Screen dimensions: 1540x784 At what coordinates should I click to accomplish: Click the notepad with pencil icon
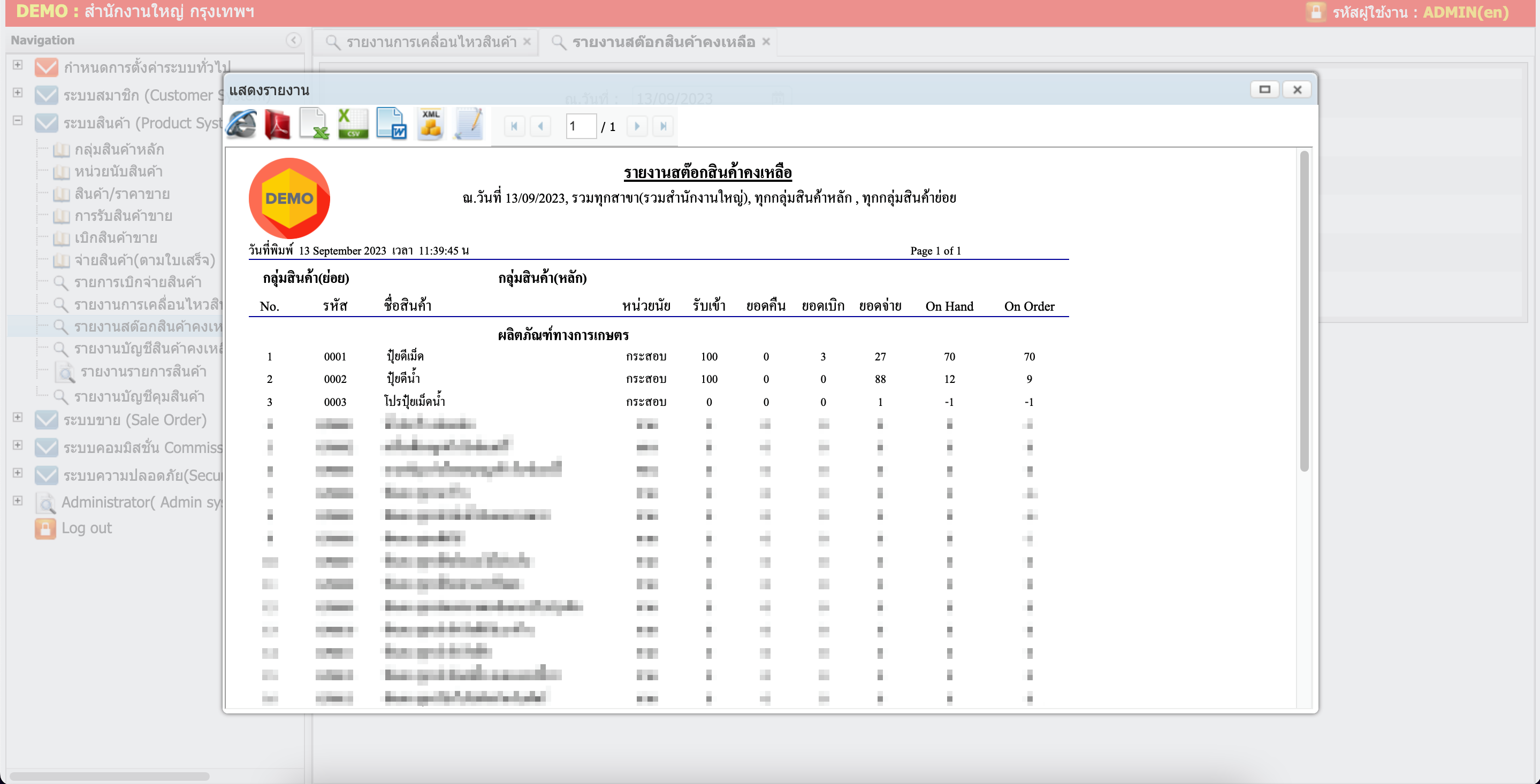469,125
